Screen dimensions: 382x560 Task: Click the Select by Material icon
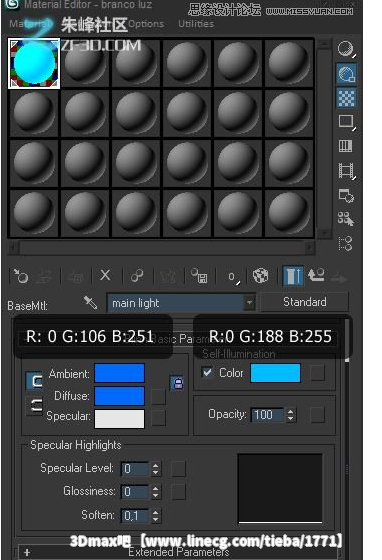click(346, 219)
